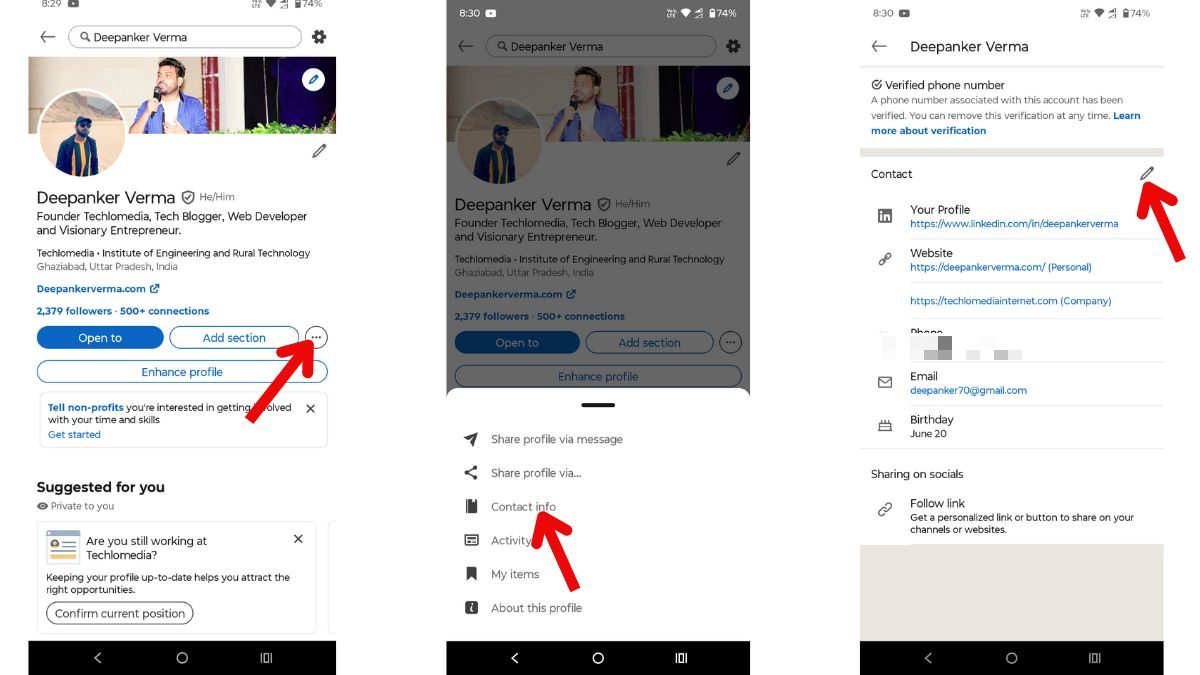Go back from the contact info screen on right phone
This screenshot has width=1200, height=675.
[x=879, y=46]
